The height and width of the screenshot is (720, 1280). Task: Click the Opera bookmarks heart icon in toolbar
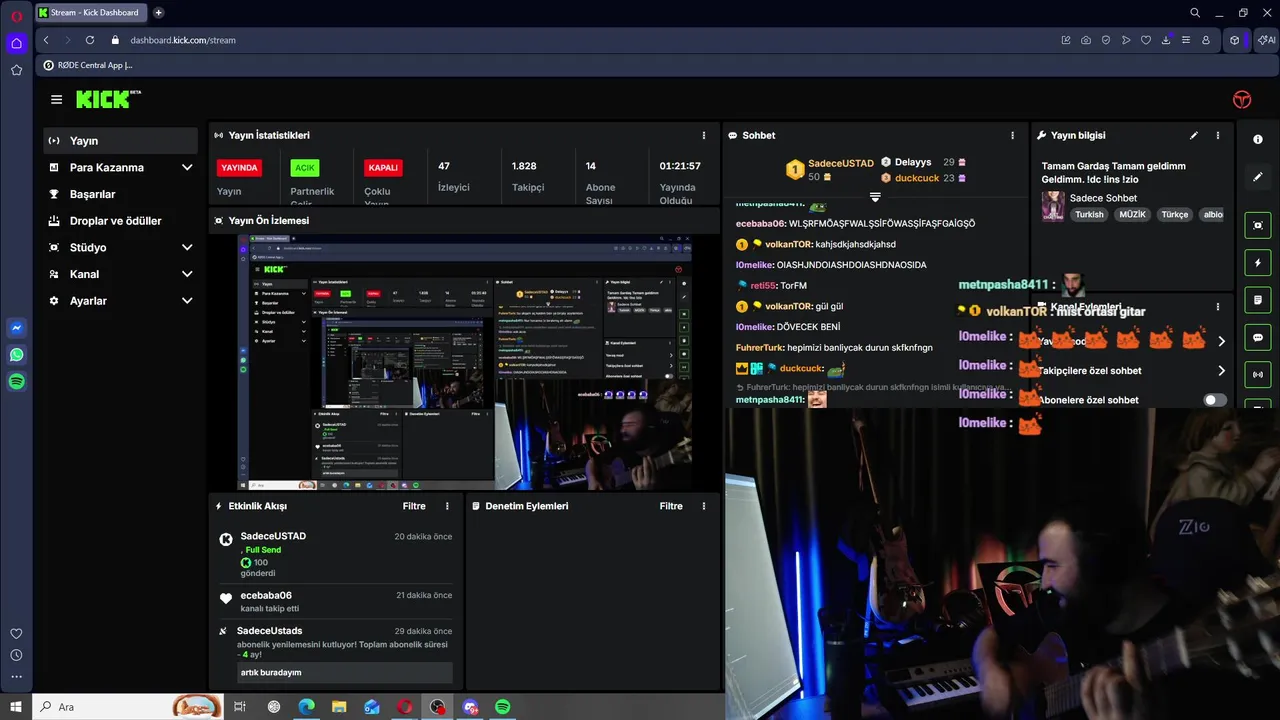tap(1146, 40)
